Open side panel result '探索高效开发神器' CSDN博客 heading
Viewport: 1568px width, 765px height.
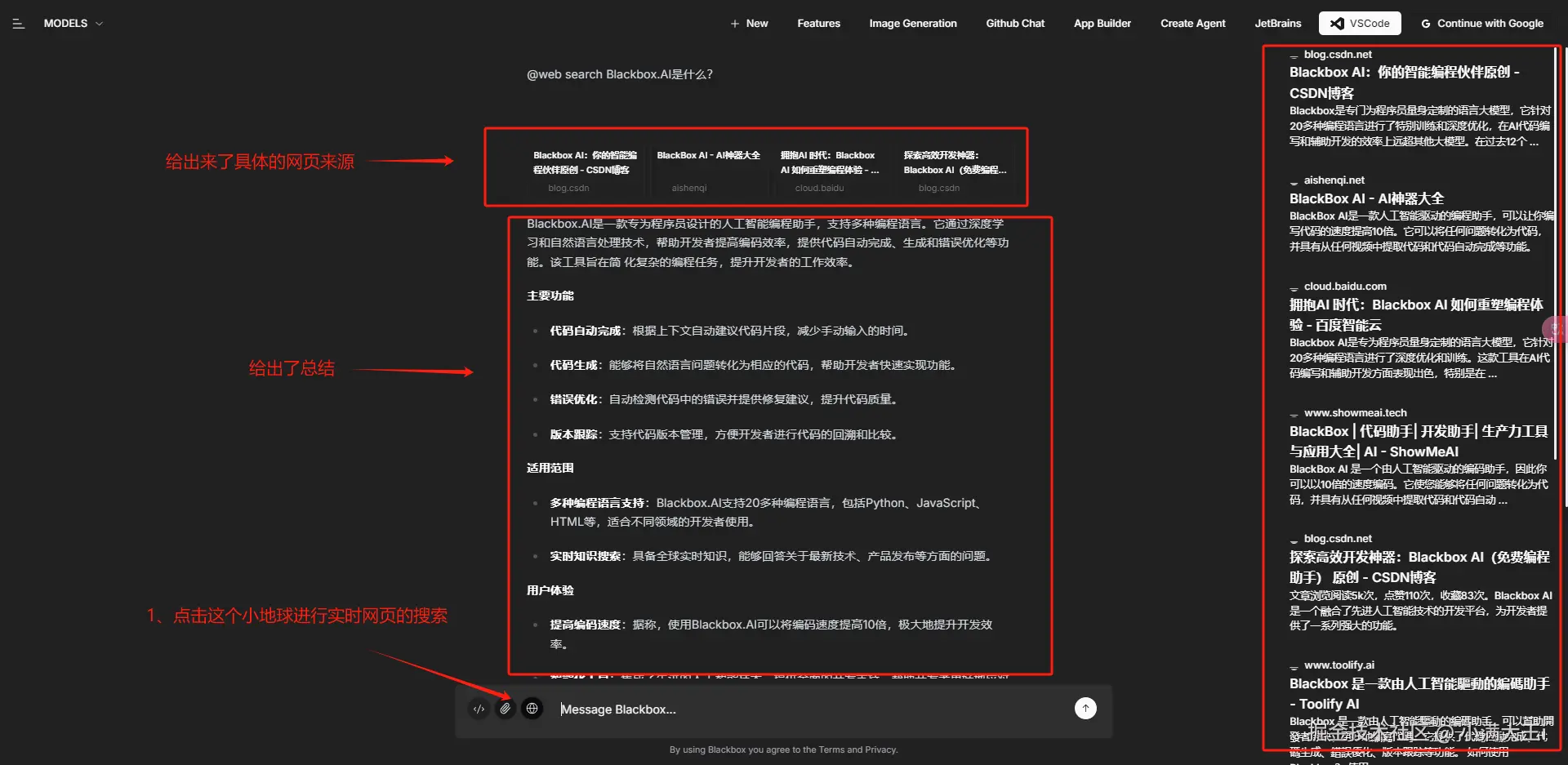click(1419, 567)
